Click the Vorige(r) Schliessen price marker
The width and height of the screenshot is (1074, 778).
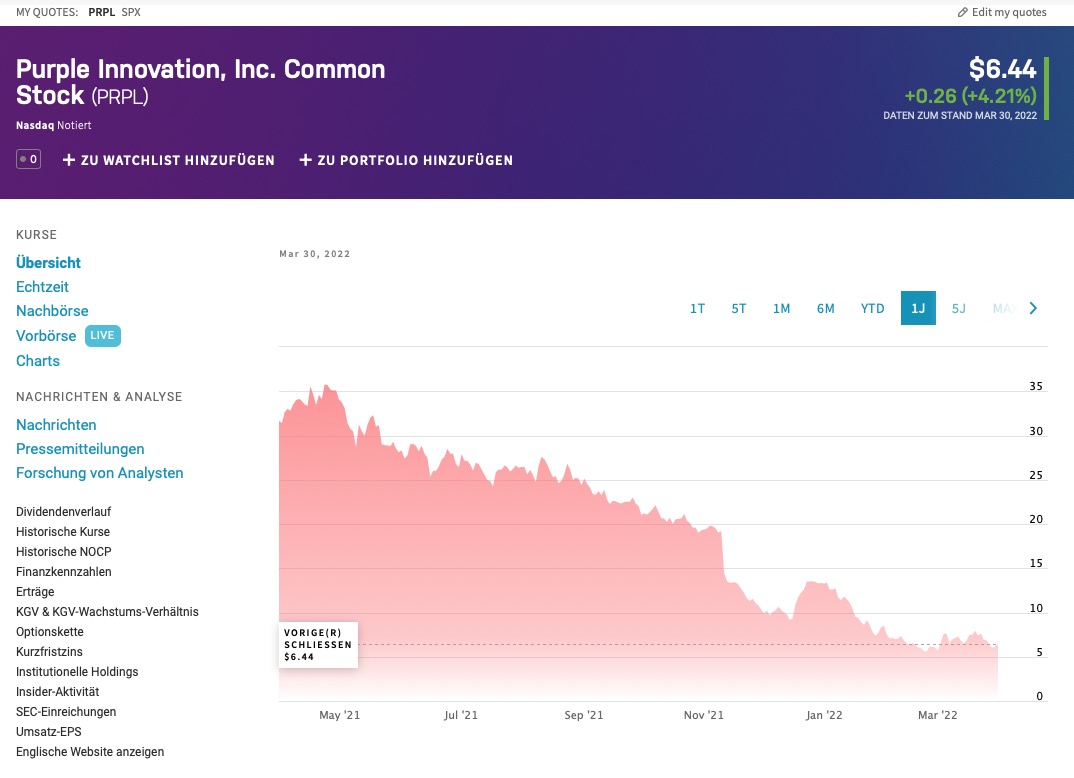[x=318, y=645]
